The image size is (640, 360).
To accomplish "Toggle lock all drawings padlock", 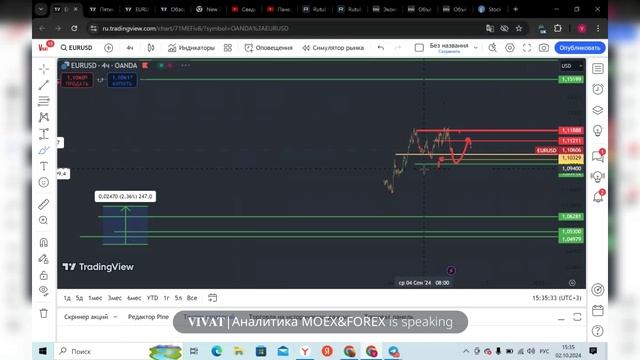I will tap(44, 275).
